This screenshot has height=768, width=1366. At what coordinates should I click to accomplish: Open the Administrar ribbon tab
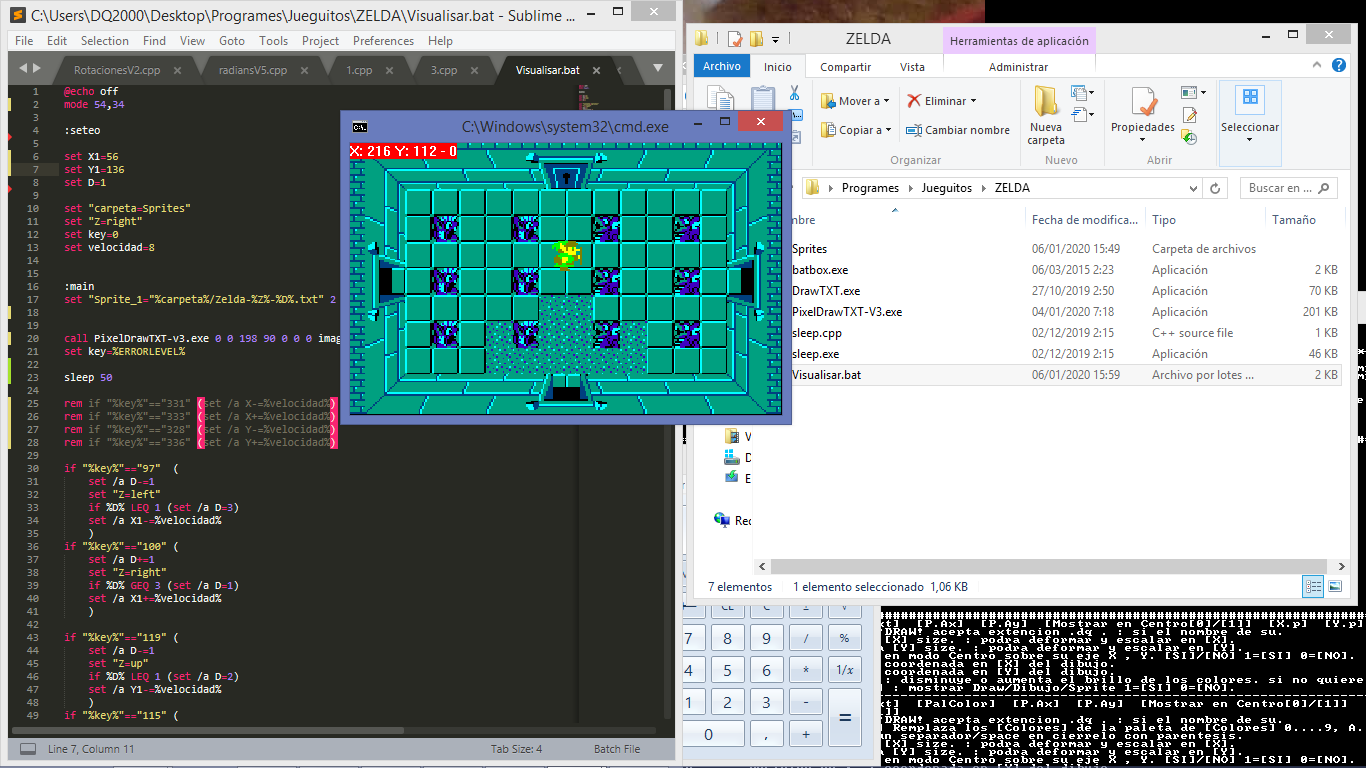(1018, 67)
